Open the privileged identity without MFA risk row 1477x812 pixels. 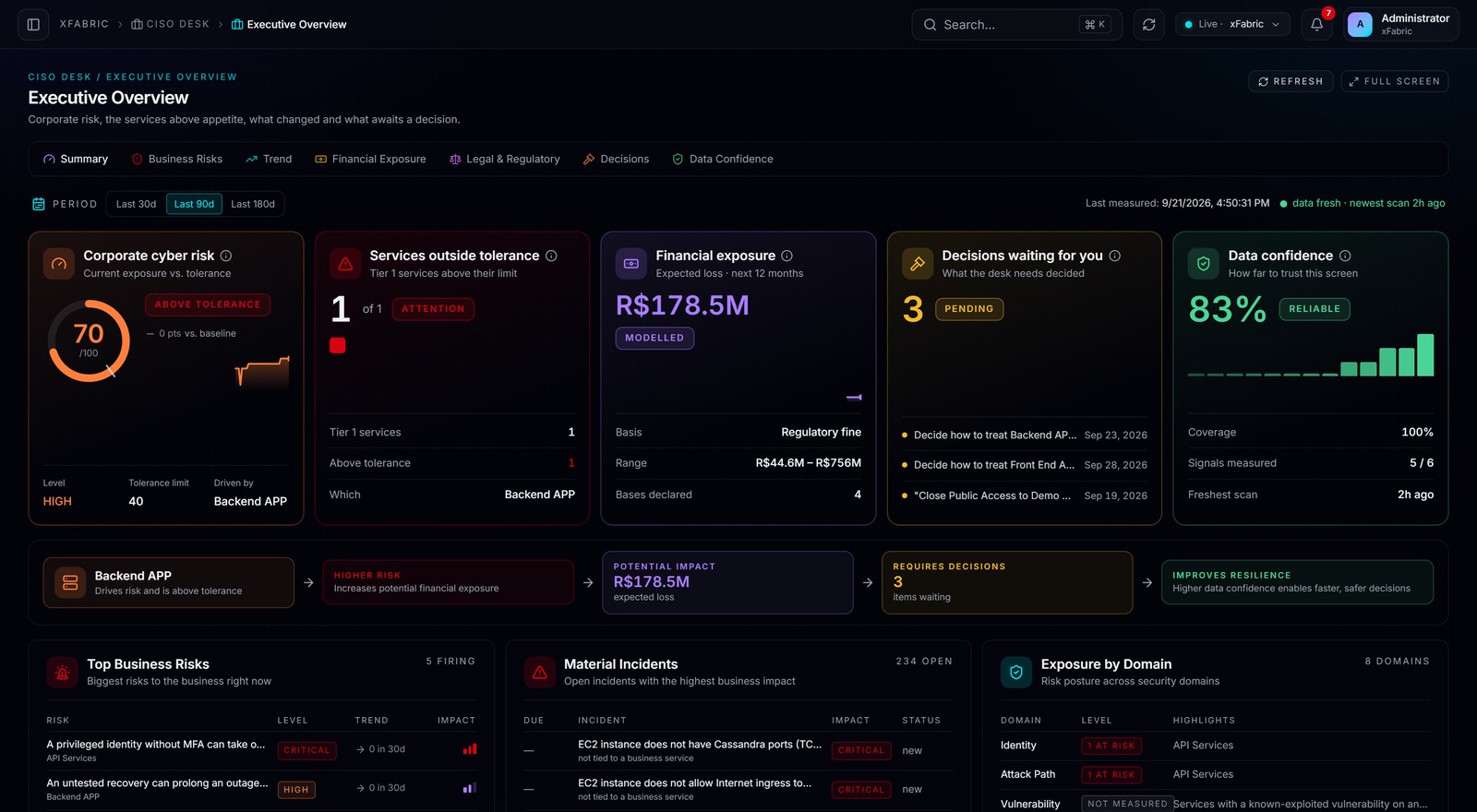(261, 750)
